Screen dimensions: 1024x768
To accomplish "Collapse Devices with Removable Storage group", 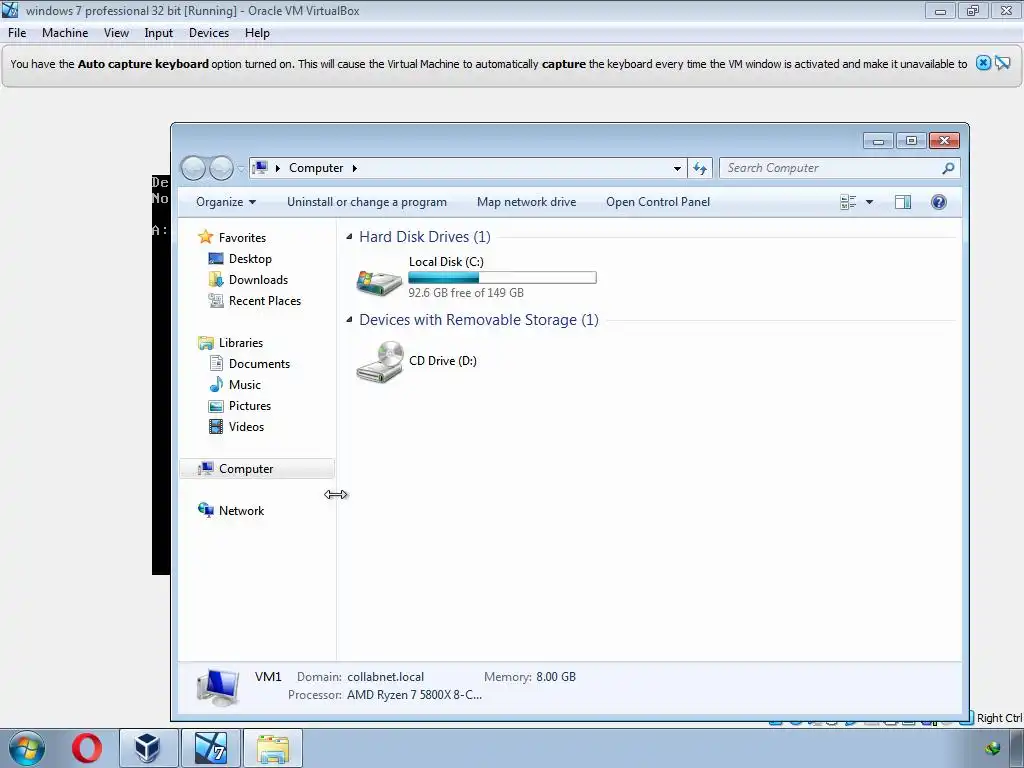I will [x=349, y=320].
